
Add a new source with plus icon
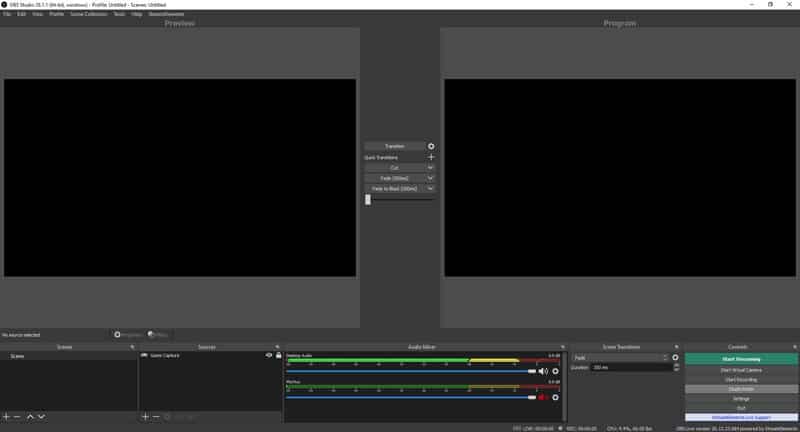click(x=145, y=417)
